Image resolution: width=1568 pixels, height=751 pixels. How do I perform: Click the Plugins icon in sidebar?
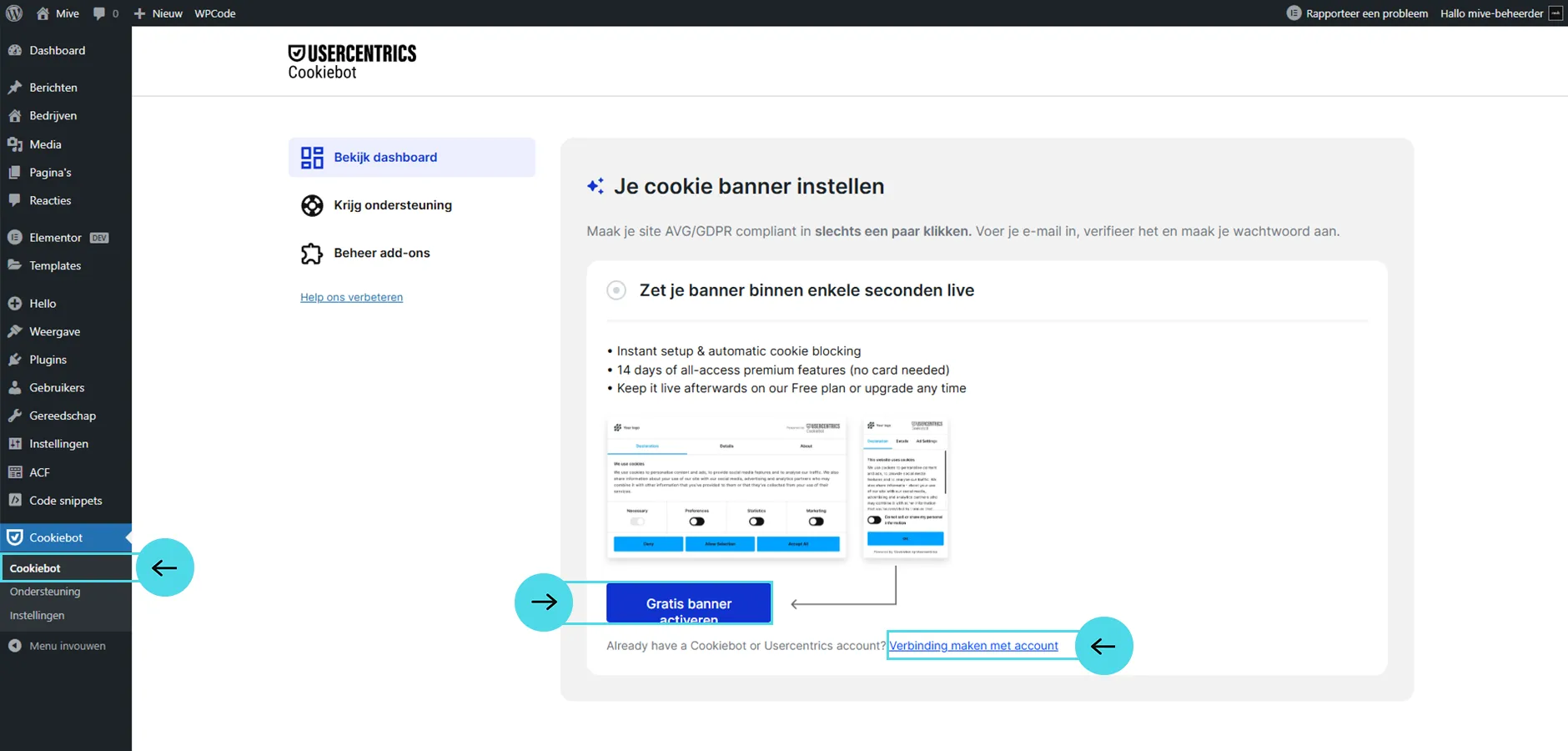pos(15,360)
